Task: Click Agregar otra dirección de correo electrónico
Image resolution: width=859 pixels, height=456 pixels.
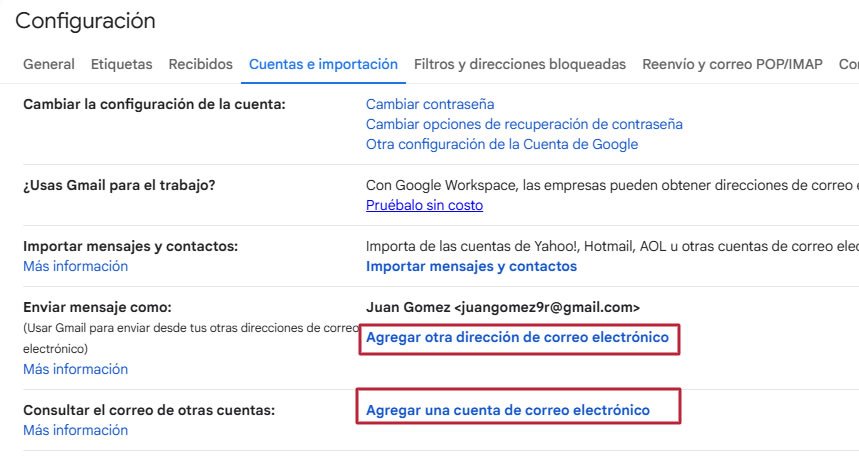Action: (517, 338)
